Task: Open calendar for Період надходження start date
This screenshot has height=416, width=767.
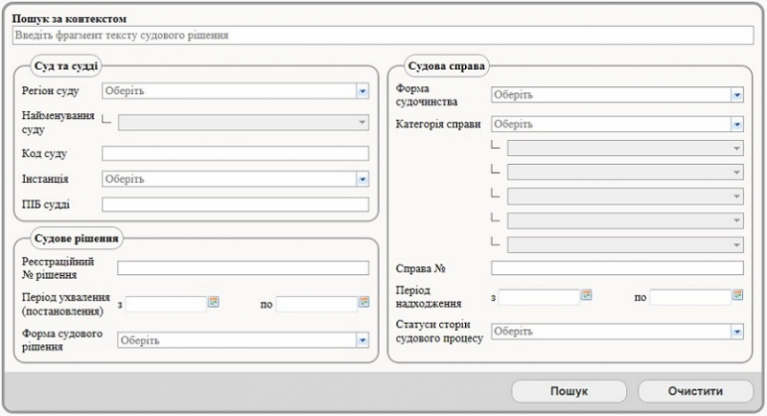Action: point(587,296)
